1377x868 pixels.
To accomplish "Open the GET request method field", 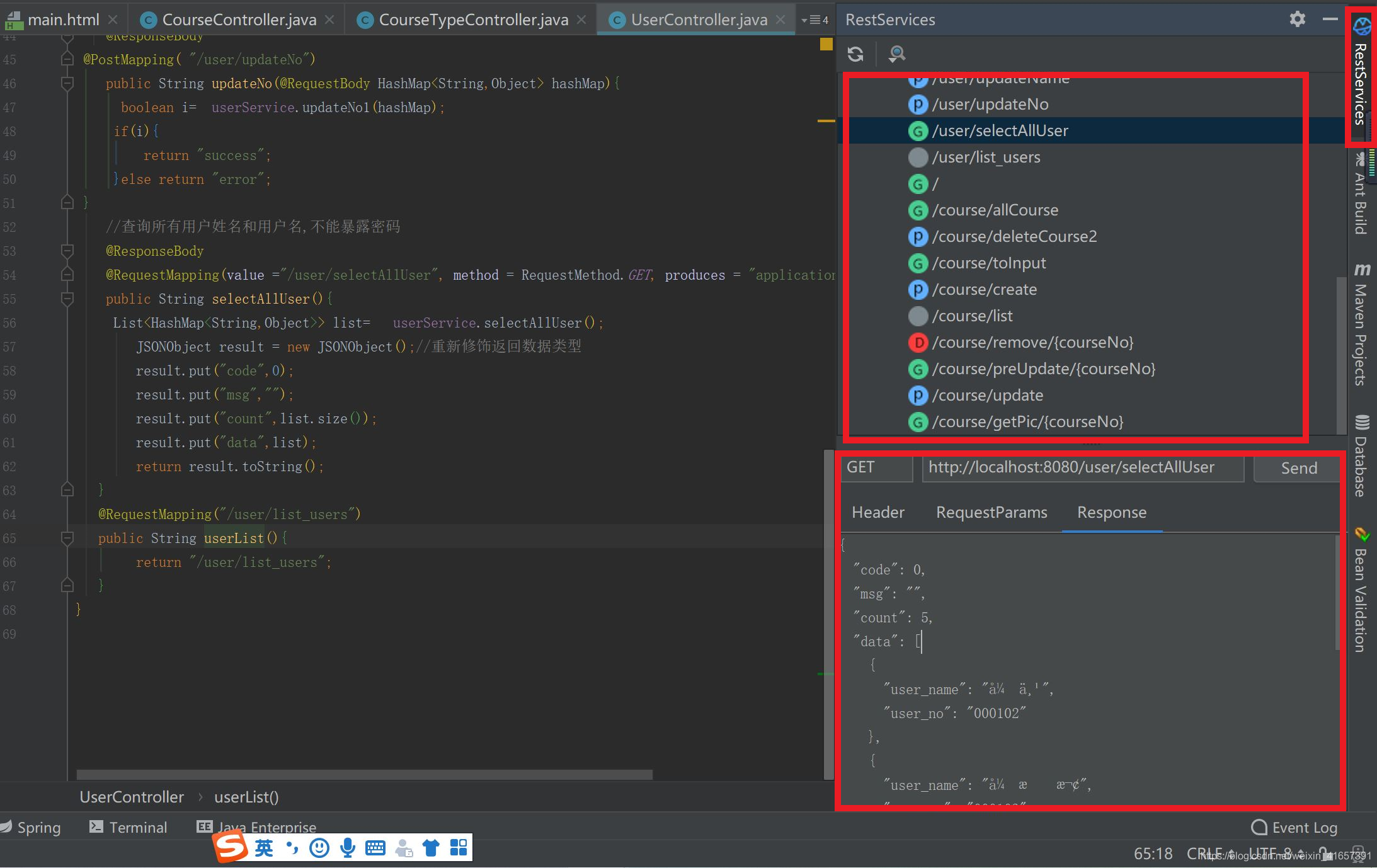I will pyautogui.click(x=877, y=468).
